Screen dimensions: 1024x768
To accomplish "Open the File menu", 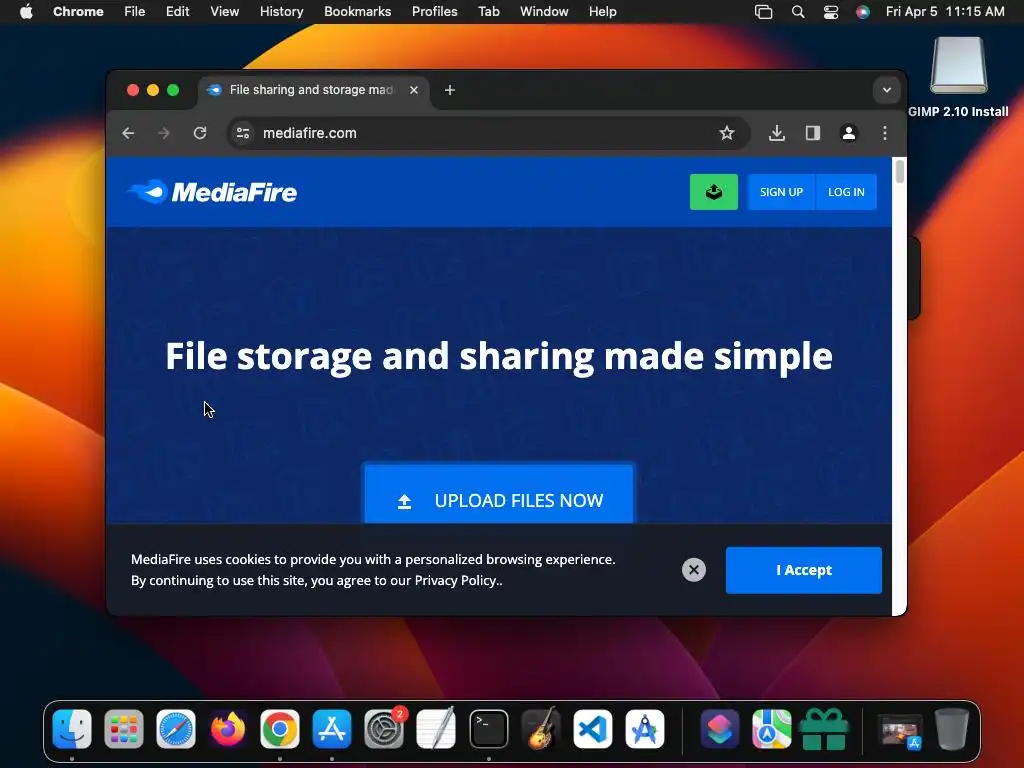I will click(x=135, y=12).
